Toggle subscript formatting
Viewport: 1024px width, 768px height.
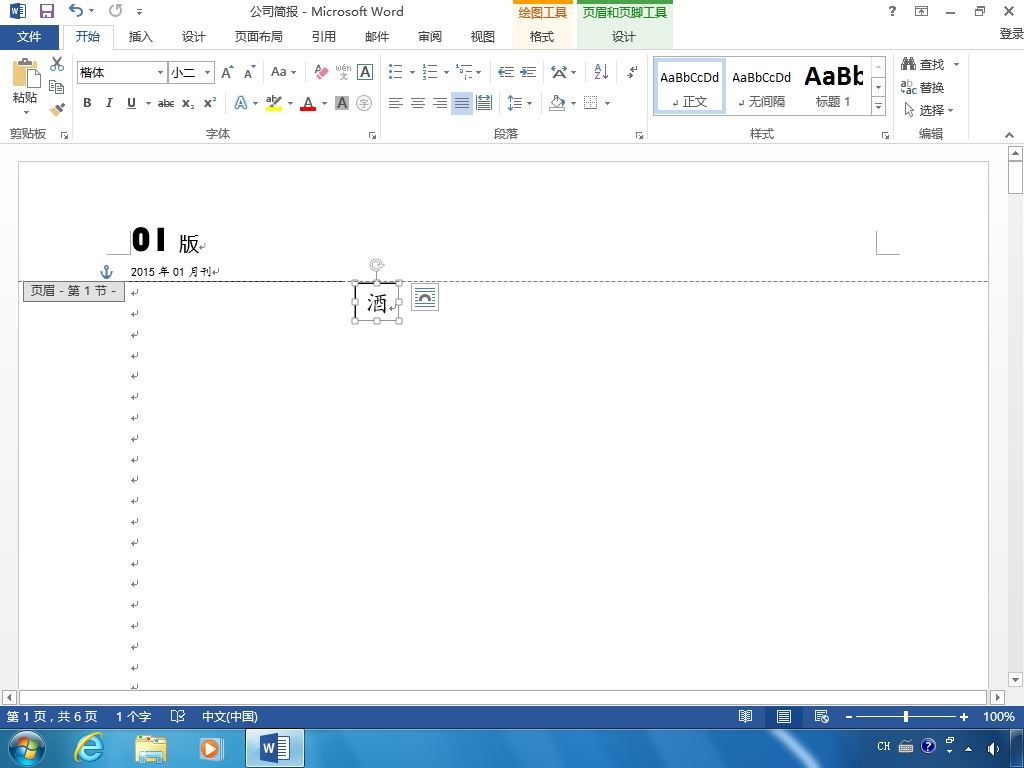click(x=188, y=103)
